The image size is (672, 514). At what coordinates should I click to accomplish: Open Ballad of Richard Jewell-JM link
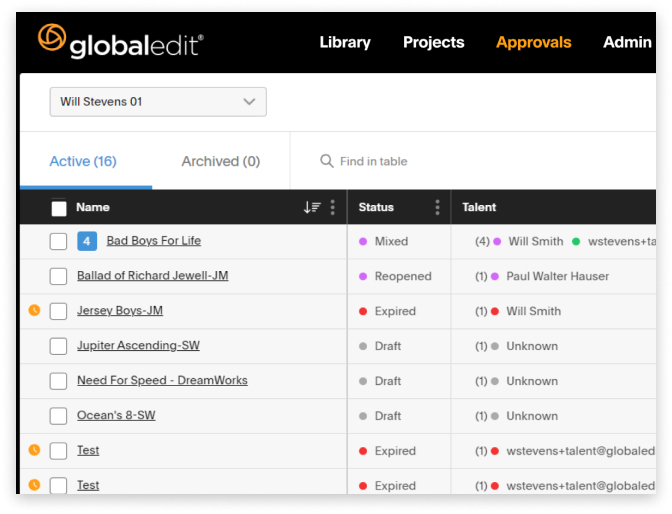pos(153,275)
